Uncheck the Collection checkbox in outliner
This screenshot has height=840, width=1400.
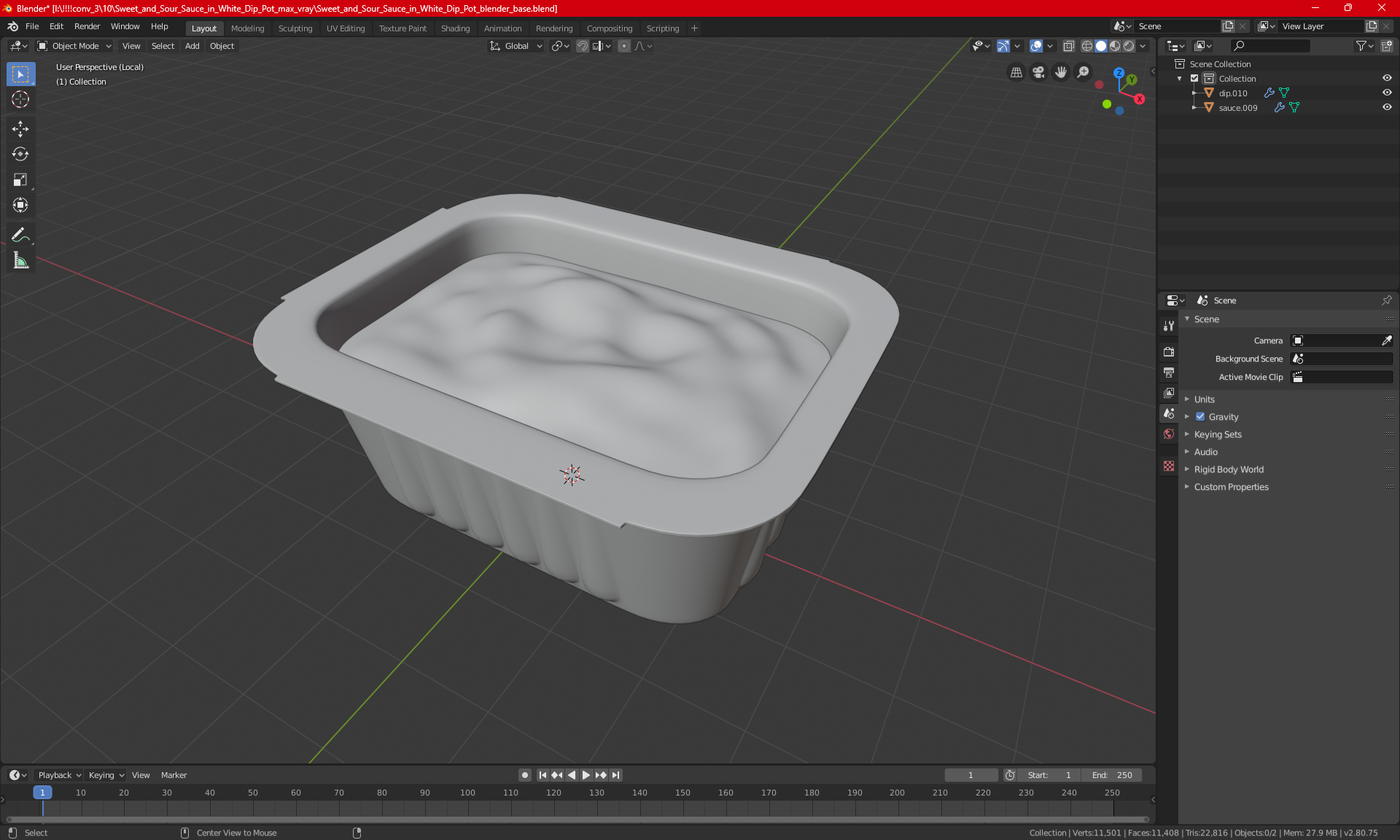point(1194,78)
